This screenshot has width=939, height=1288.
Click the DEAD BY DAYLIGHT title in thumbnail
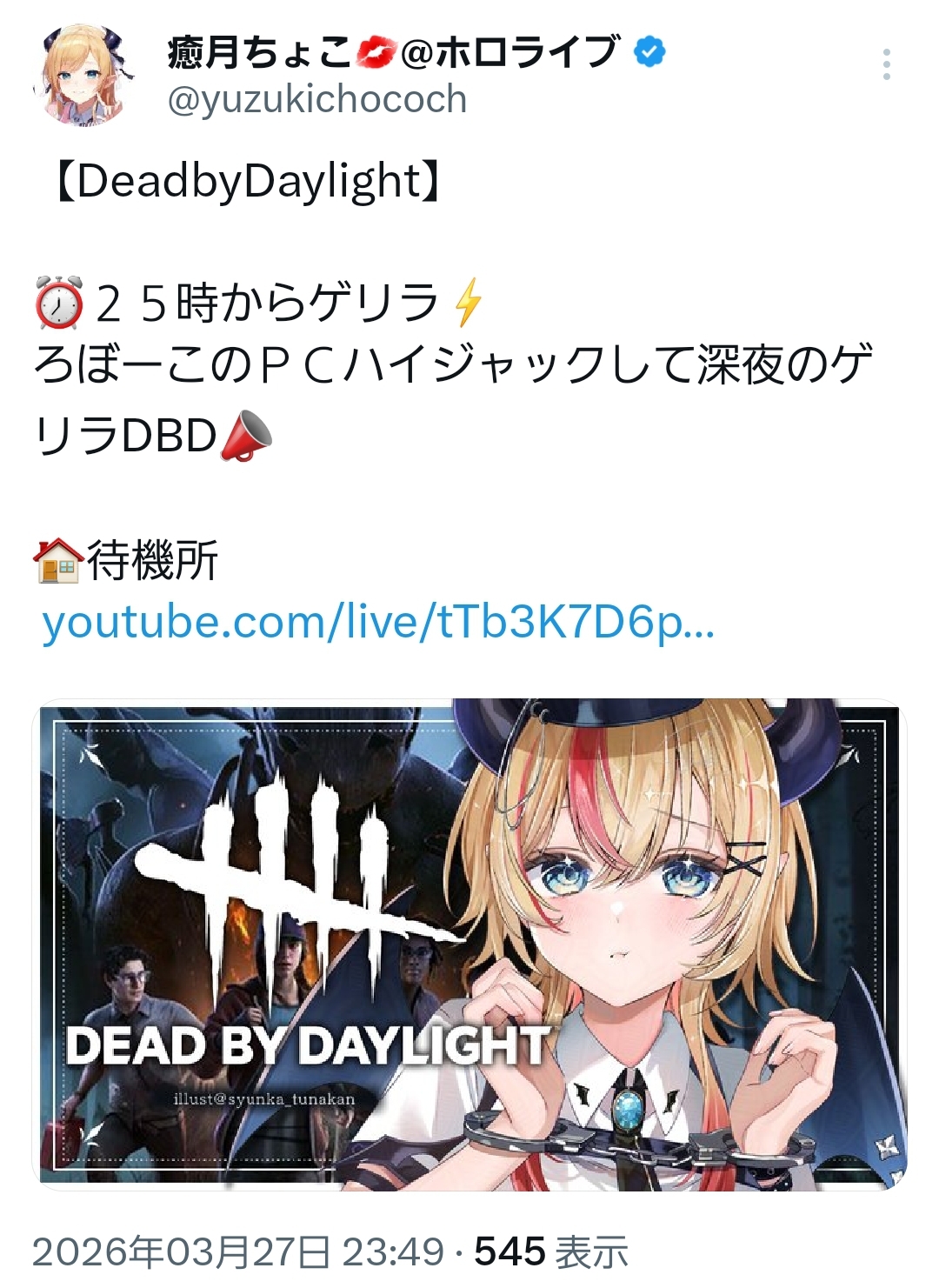tap(309, 1046)
